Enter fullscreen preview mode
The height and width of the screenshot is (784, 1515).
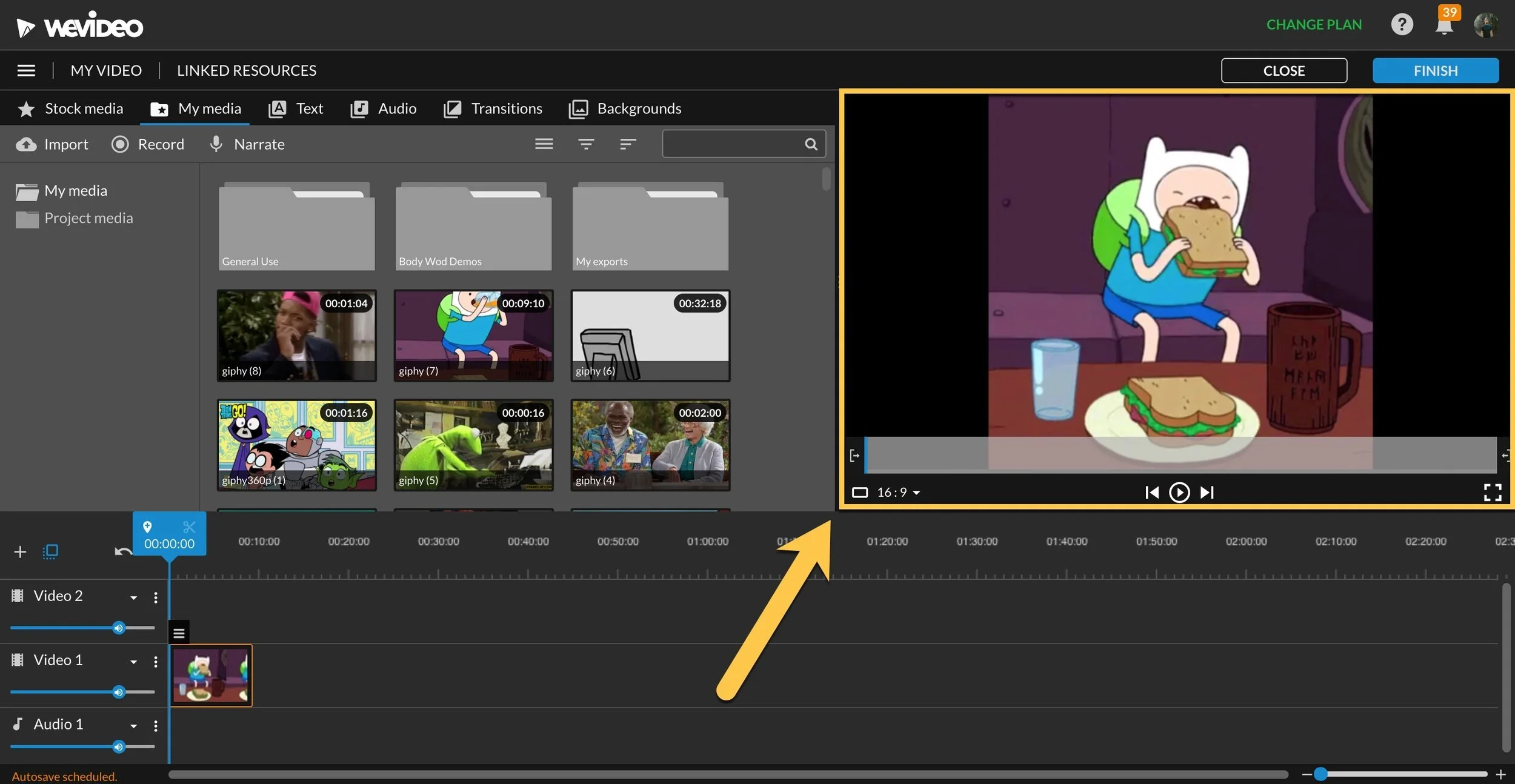tap(1492, 492)
